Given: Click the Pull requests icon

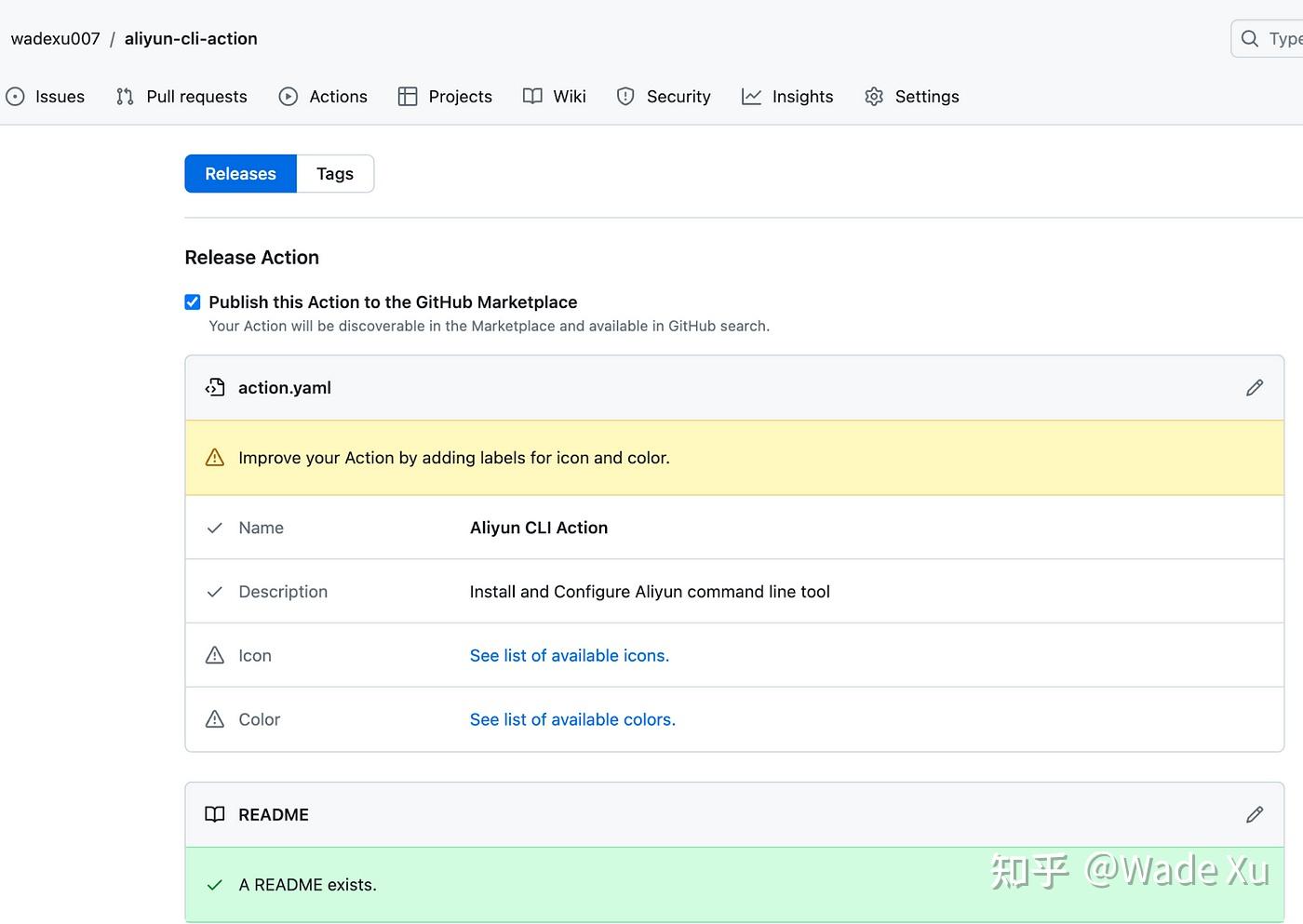Looking at the screenshot, I should coord(124,96).
